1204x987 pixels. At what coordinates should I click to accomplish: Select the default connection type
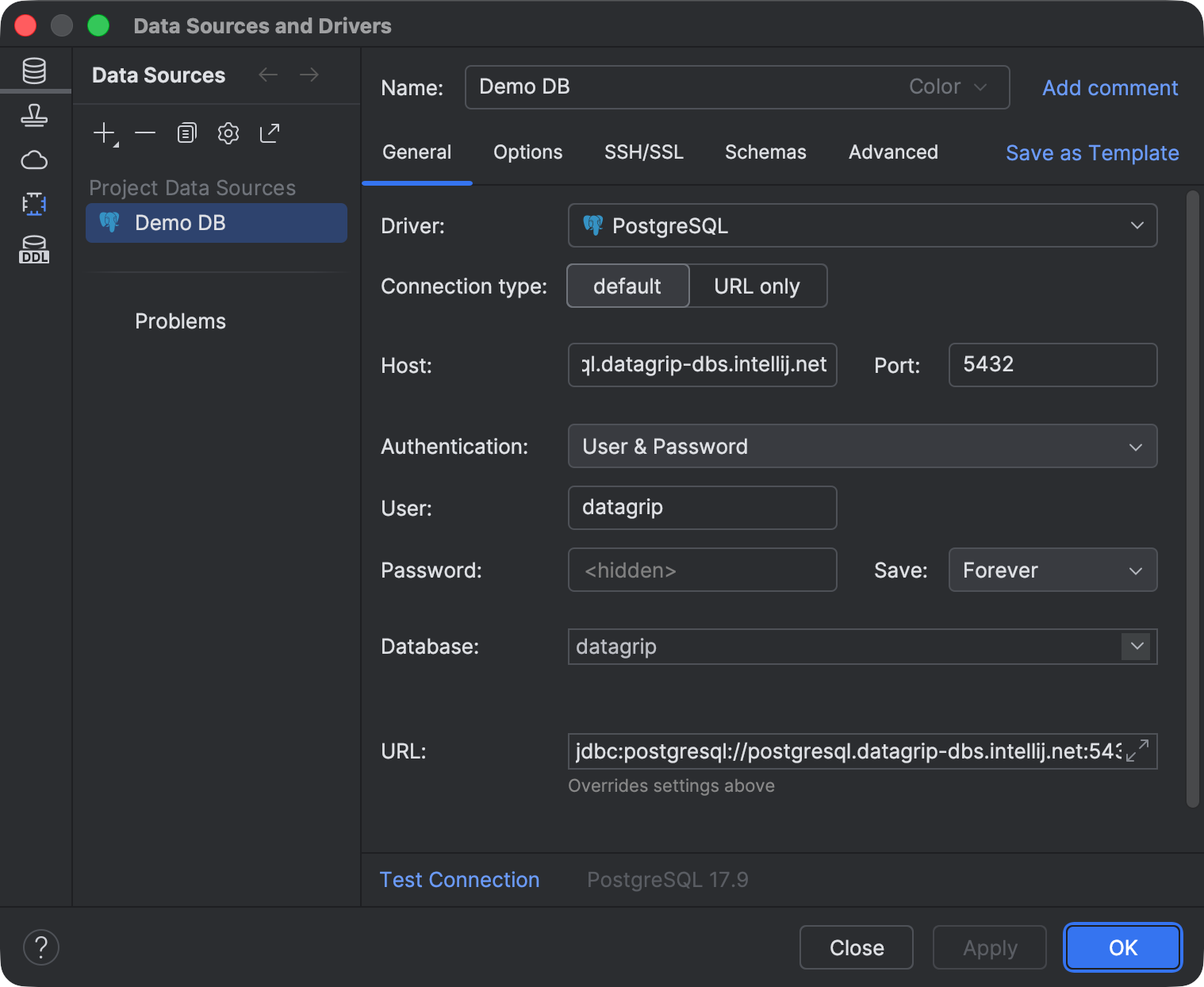point(627,286)
